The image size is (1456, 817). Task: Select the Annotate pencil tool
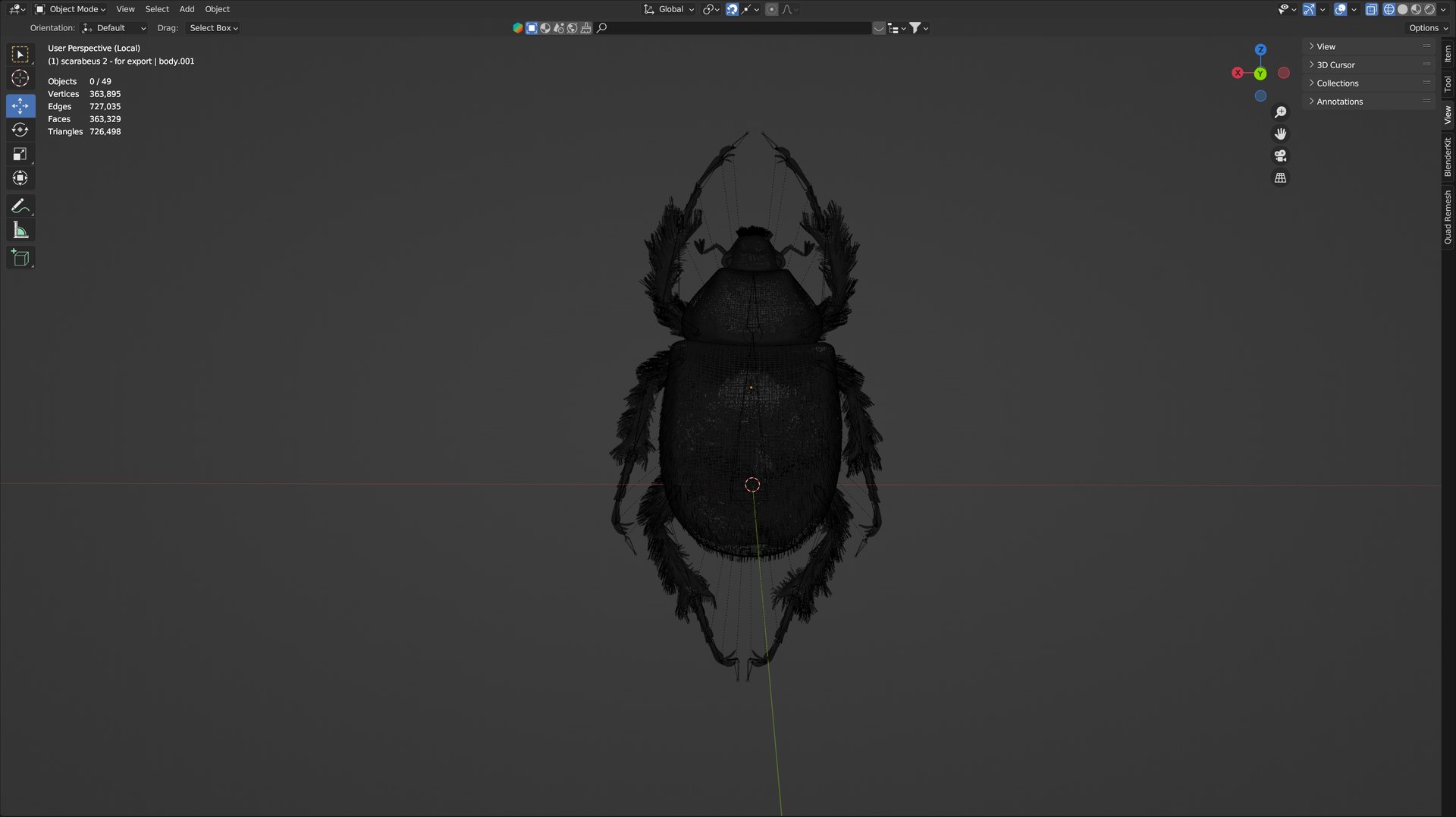tap(20, 206)
